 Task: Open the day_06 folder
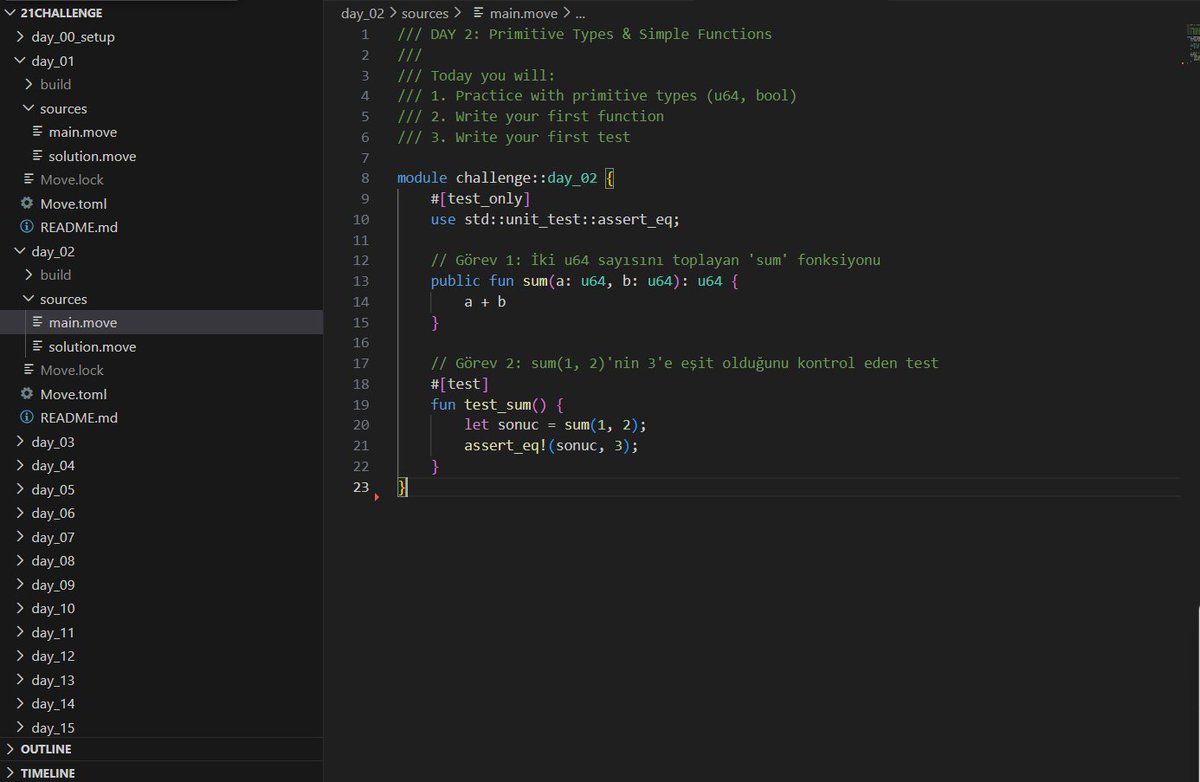[x=53, y=514]
